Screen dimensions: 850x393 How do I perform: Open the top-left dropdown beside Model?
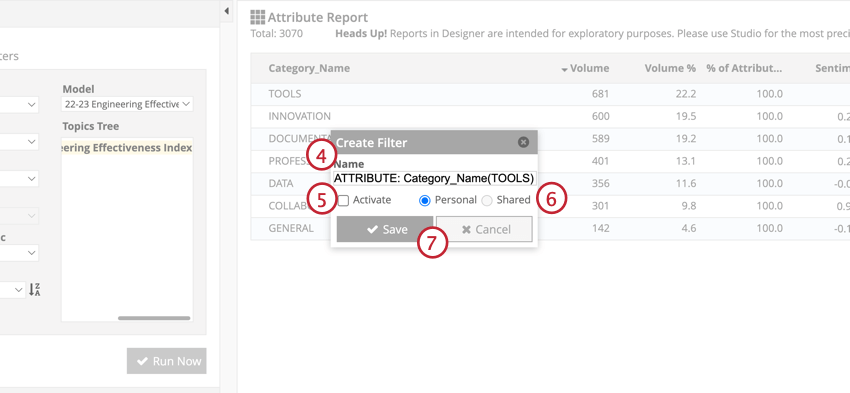click(19, 105)
